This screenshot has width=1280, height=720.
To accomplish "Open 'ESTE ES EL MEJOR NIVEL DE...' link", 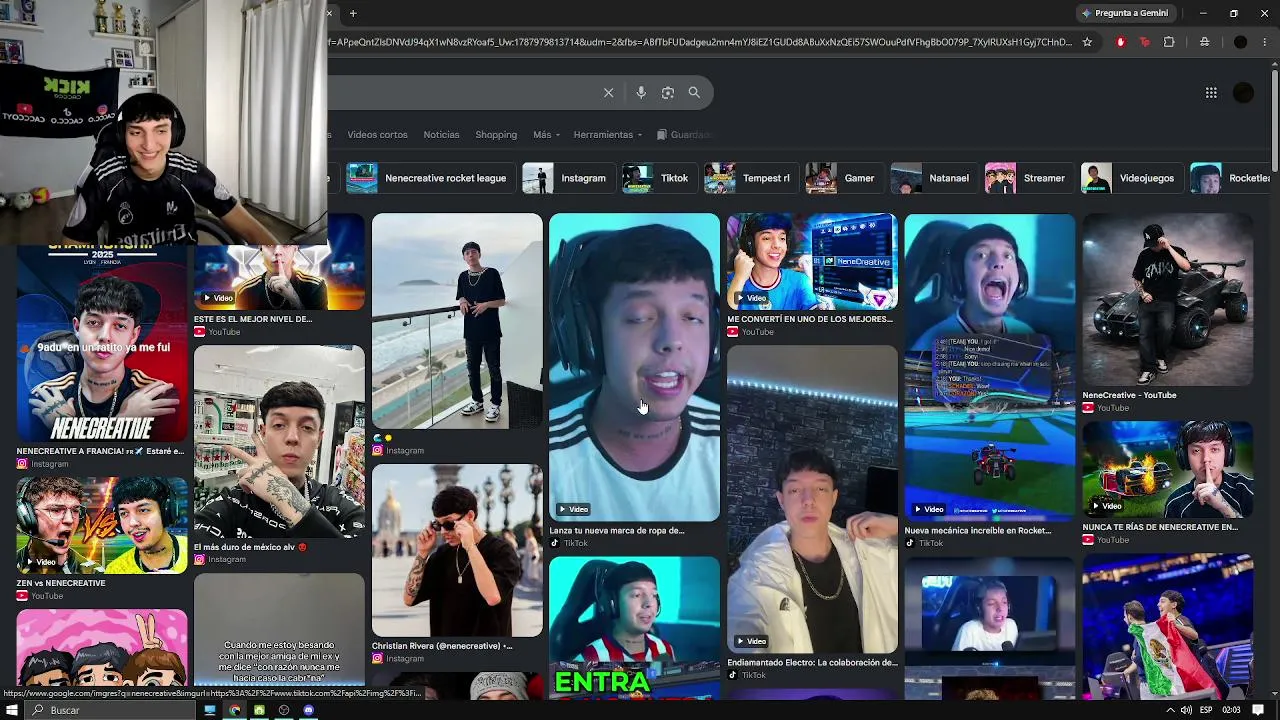I will (x=253, y=319).
